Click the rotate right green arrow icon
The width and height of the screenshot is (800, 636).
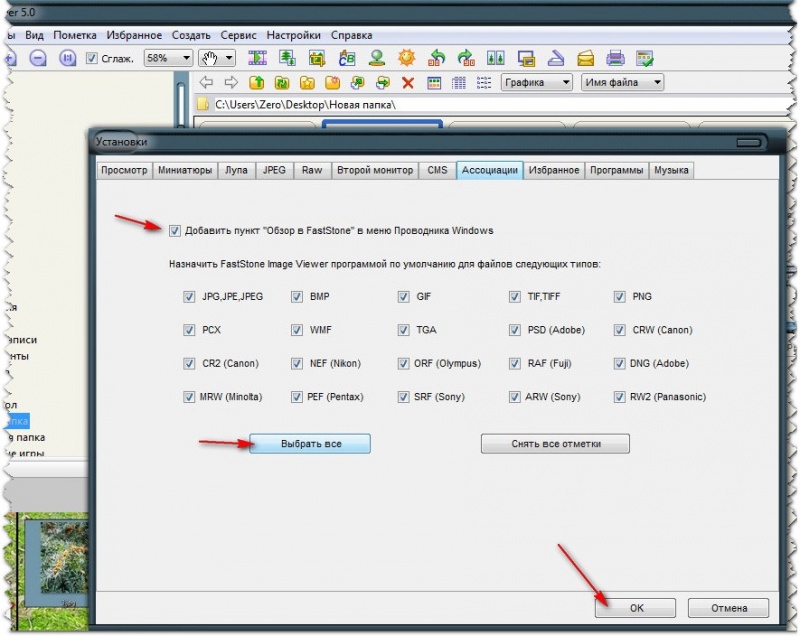466,58
